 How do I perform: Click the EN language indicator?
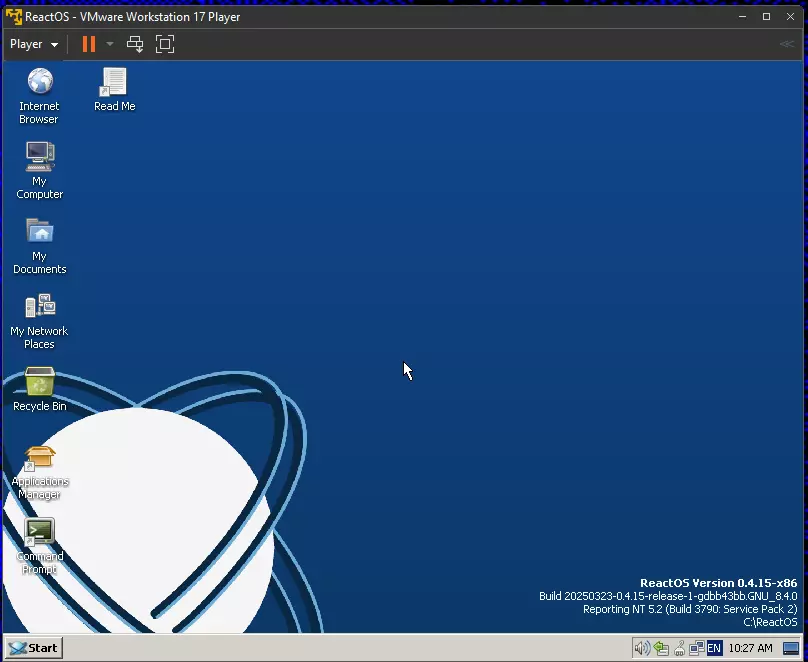tap(714, 648)
